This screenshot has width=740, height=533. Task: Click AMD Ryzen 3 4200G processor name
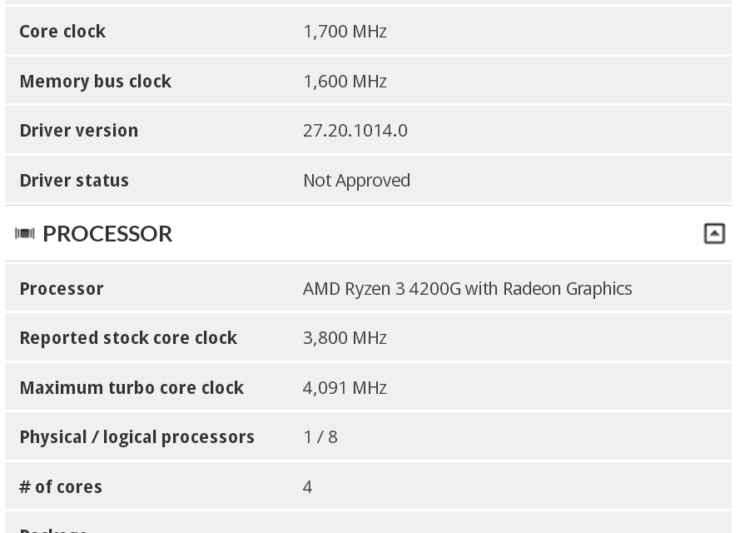click(467, 289)
